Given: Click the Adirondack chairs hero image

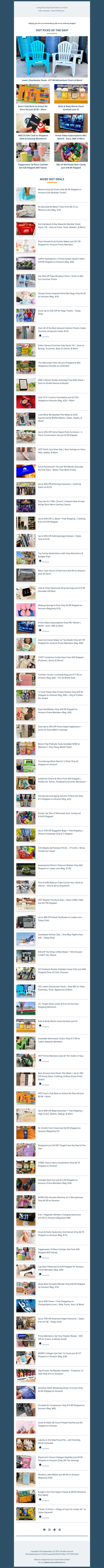Looking at the screenshot, I should point(52,56).
